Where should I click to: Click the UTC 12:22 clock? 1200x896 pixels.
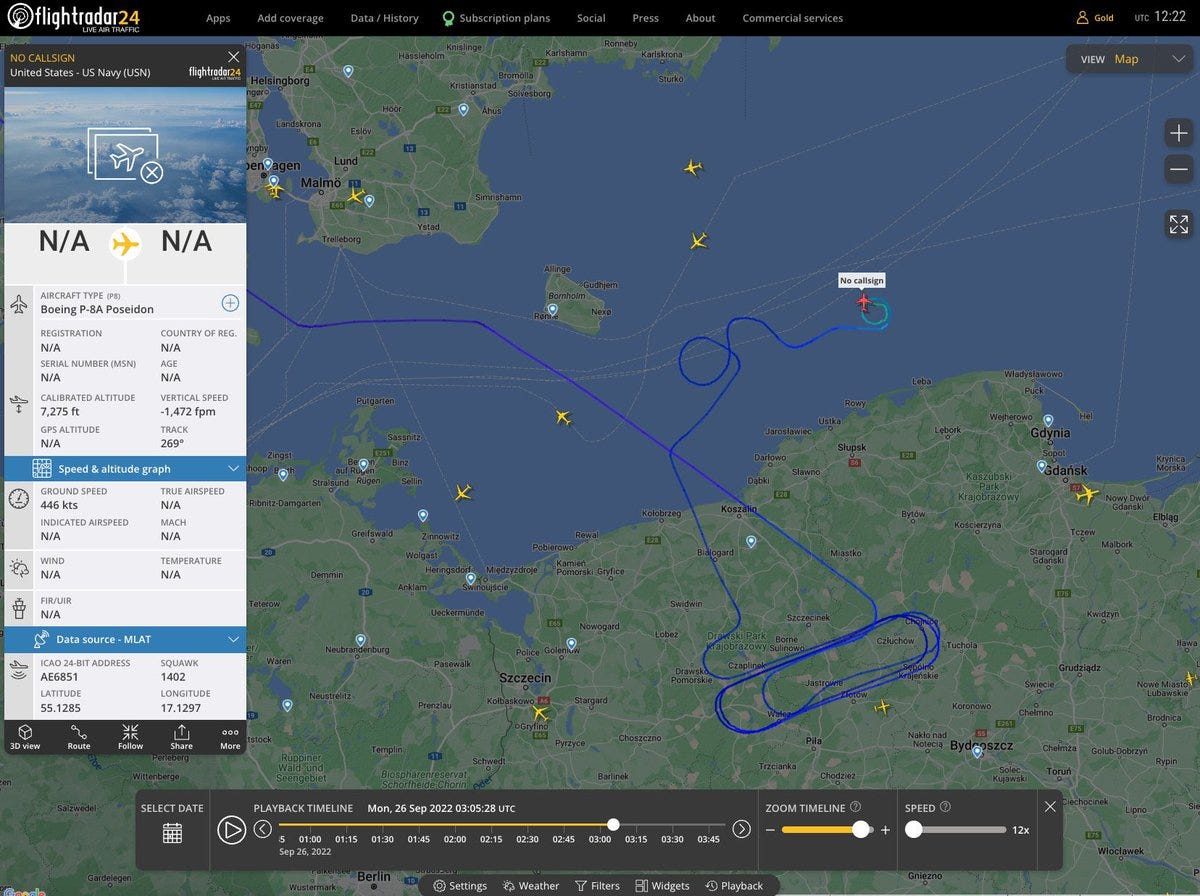(1160, 17)
